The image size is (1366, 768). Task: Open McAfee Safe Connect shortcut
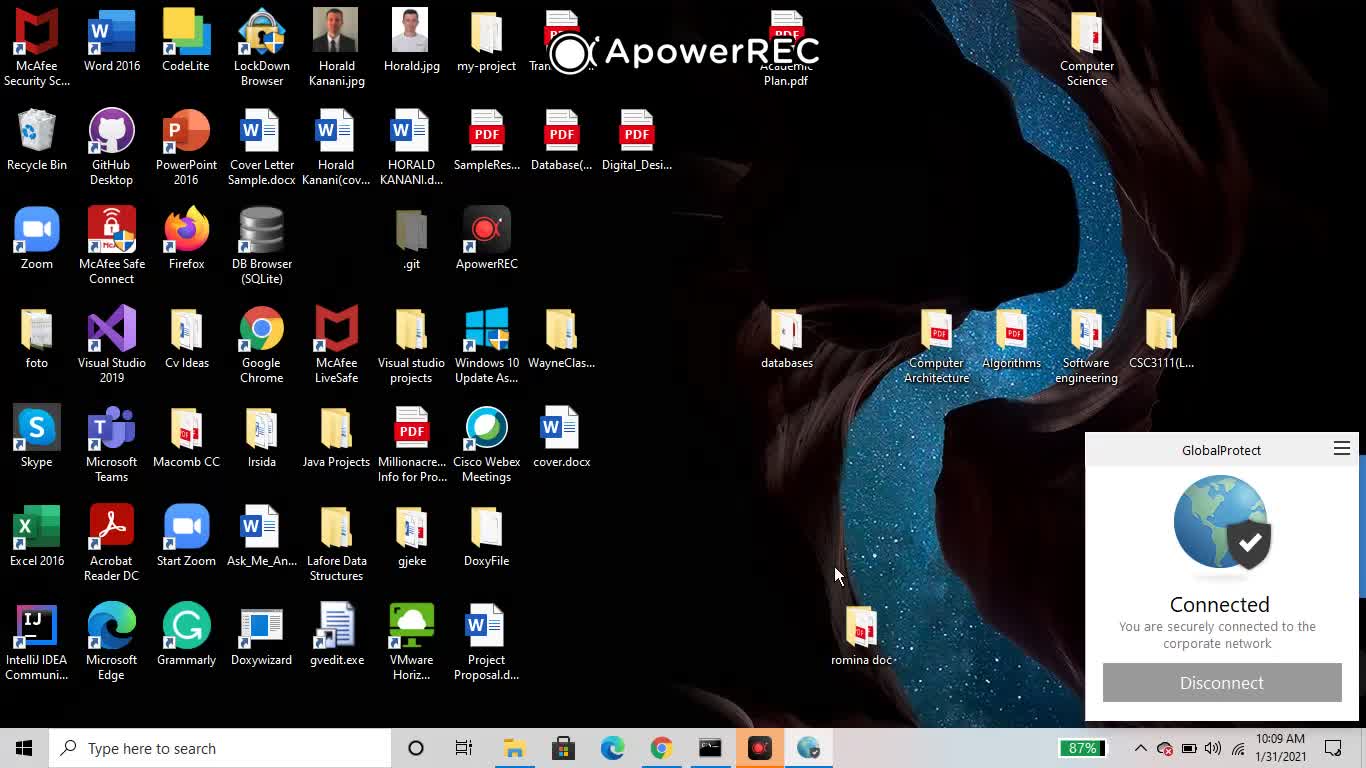[112, 245]
